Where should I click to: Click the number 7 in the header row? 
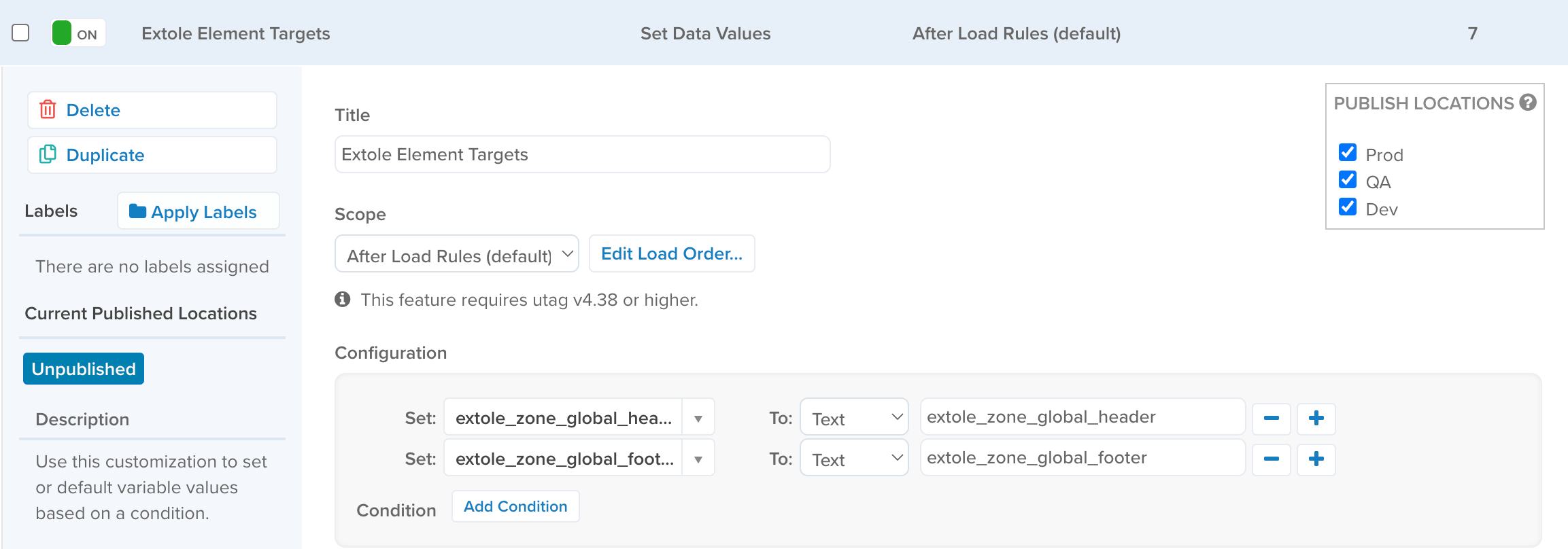1472,33
